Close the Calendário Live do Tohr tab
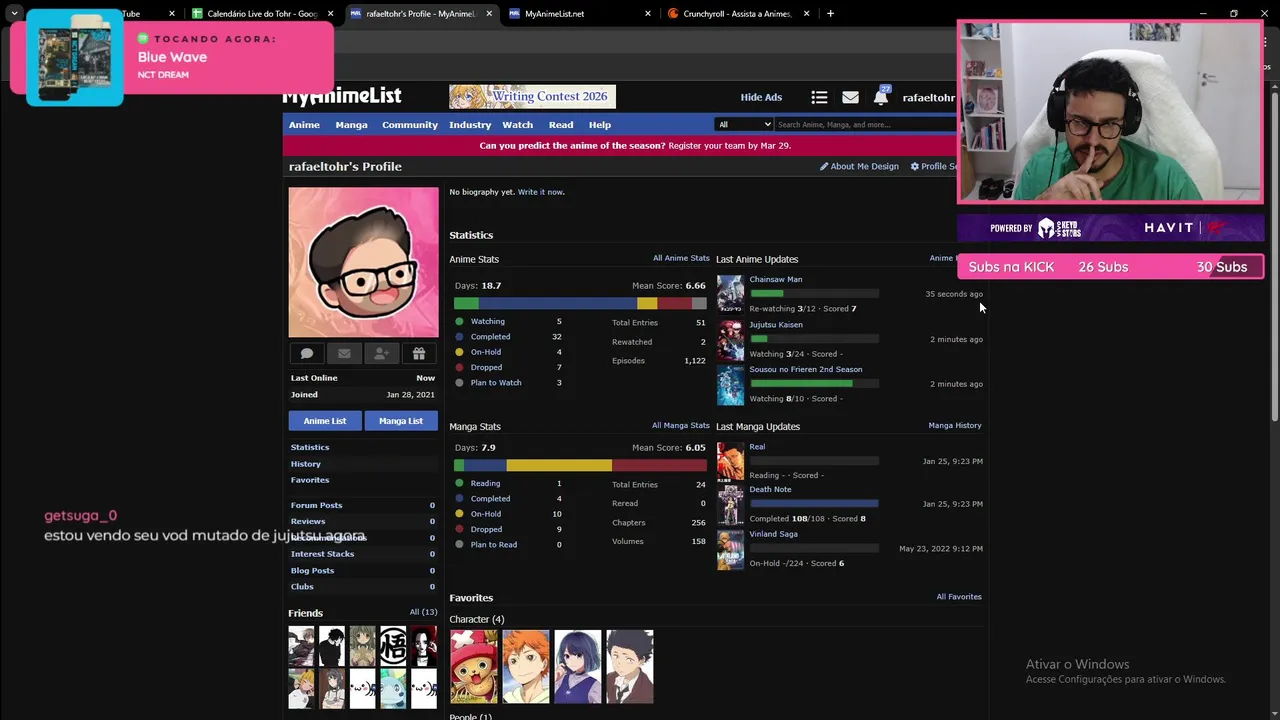This screenshot has height=720, width=1280. [330, 14]
